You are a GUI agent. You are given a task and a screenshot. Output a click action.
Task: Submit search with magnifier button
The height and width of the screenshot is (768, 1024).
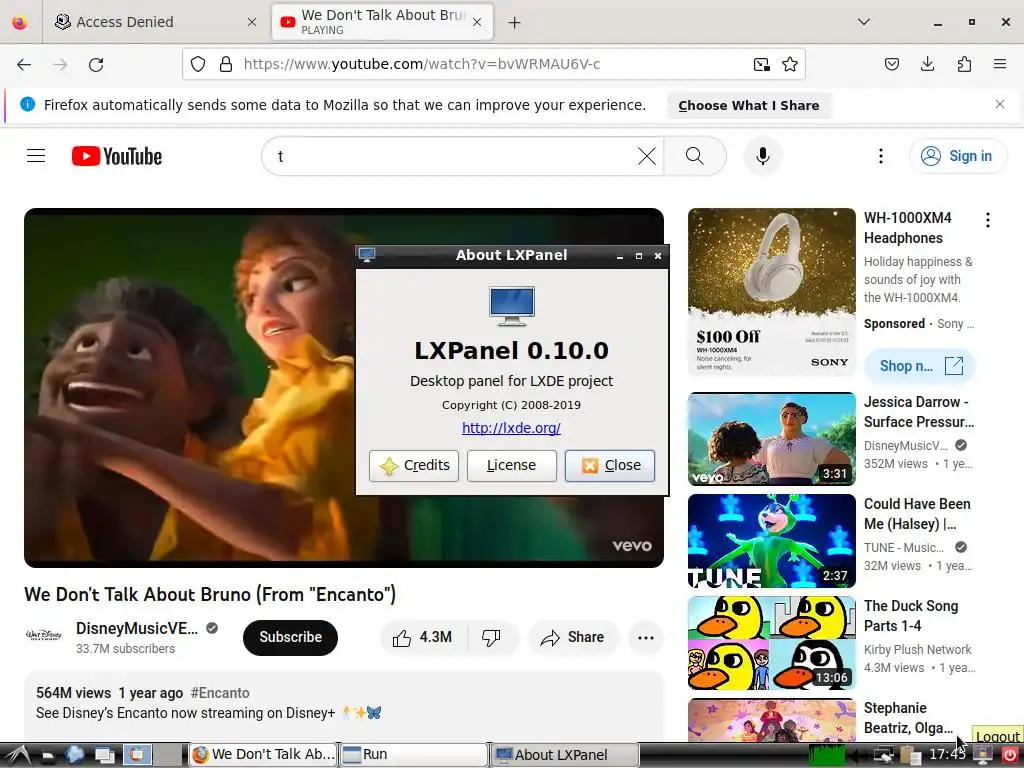(x=695, y=156)
